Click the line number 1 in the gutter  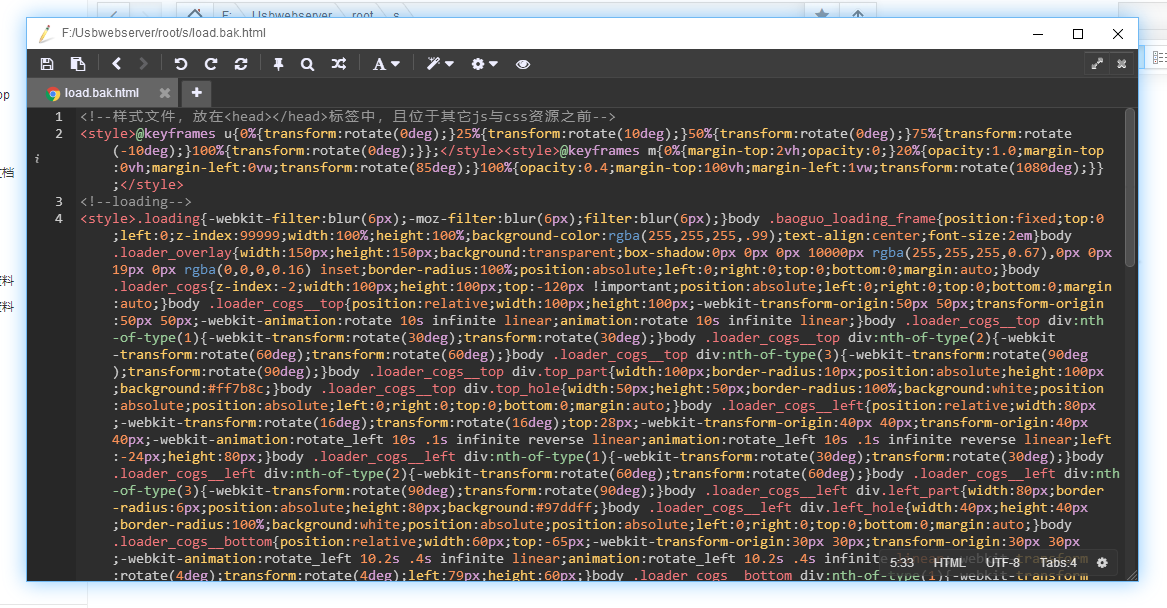[58, 116]
